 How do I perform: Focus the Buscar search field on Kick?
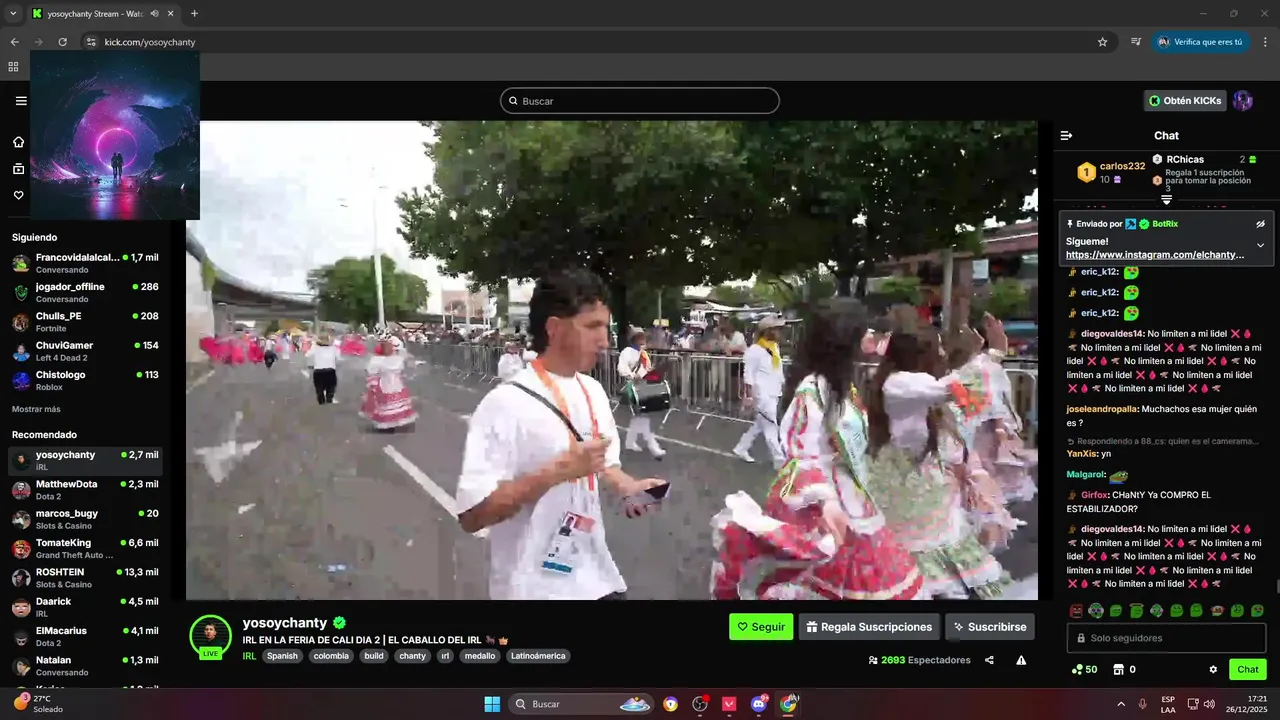[640, 101]
